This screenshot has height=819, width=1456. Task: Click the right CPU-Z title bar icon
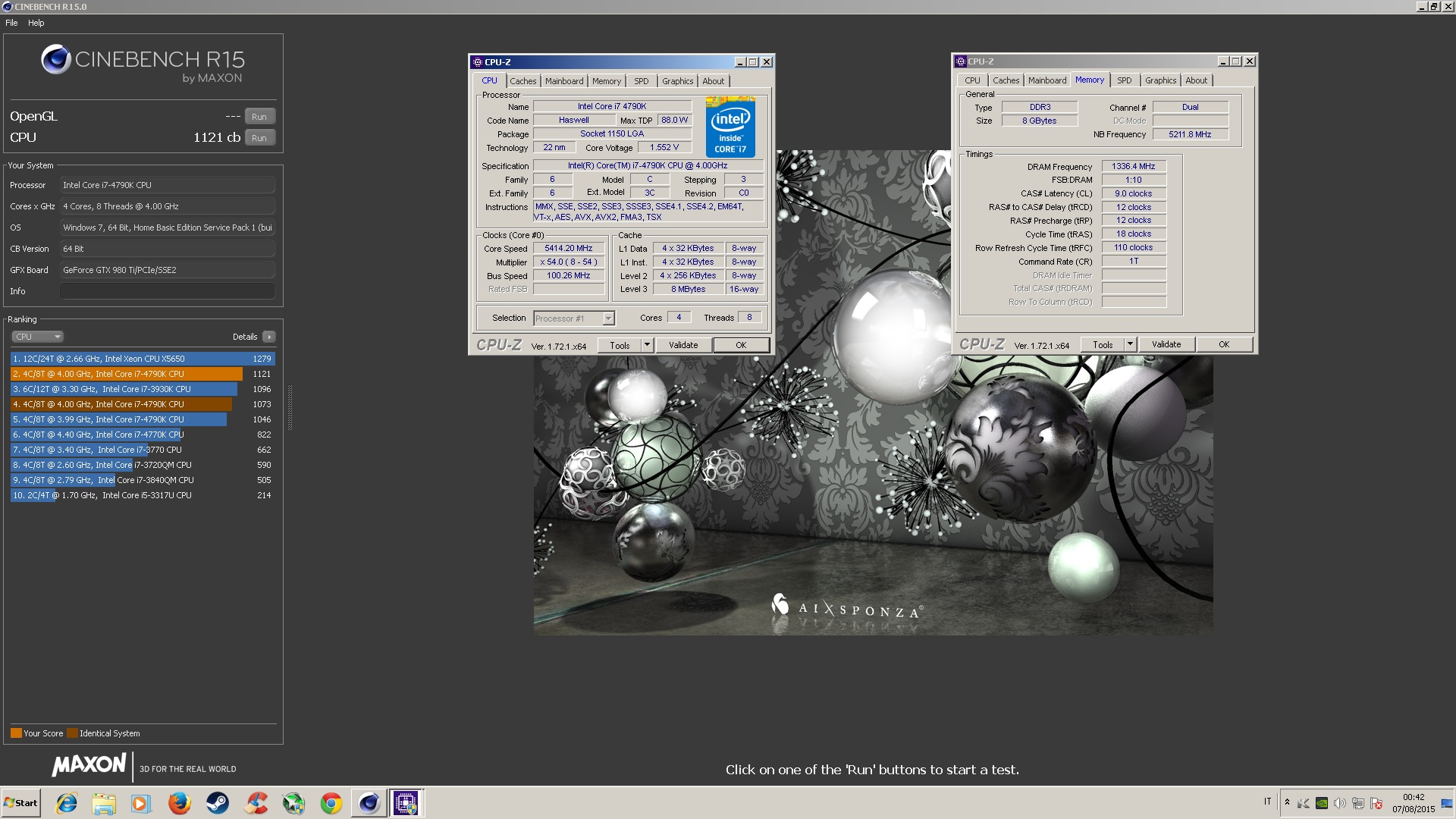coord(961,61)
